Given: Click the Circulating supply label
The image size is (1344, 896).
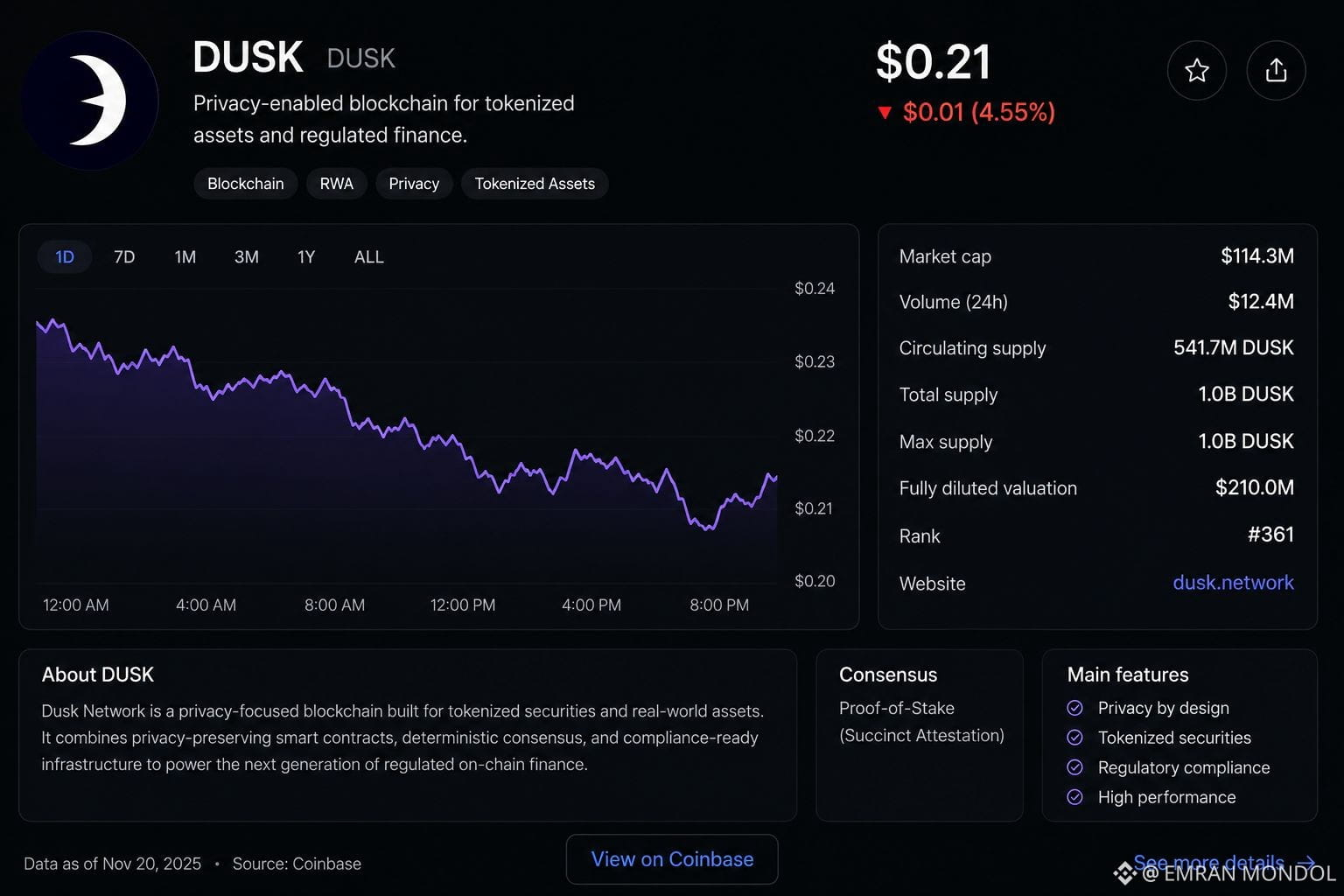Looking at the screenshot, I should click(973, 348).
